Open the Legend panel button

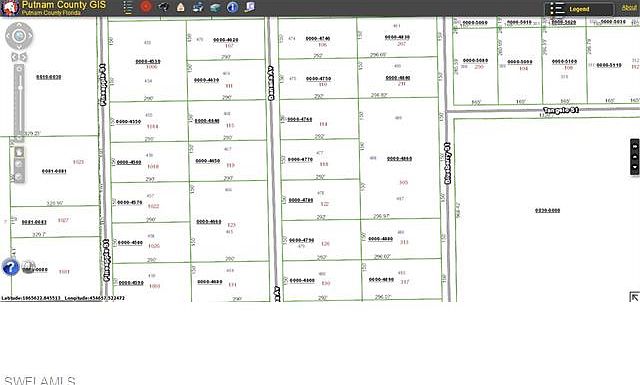point(579,9)
